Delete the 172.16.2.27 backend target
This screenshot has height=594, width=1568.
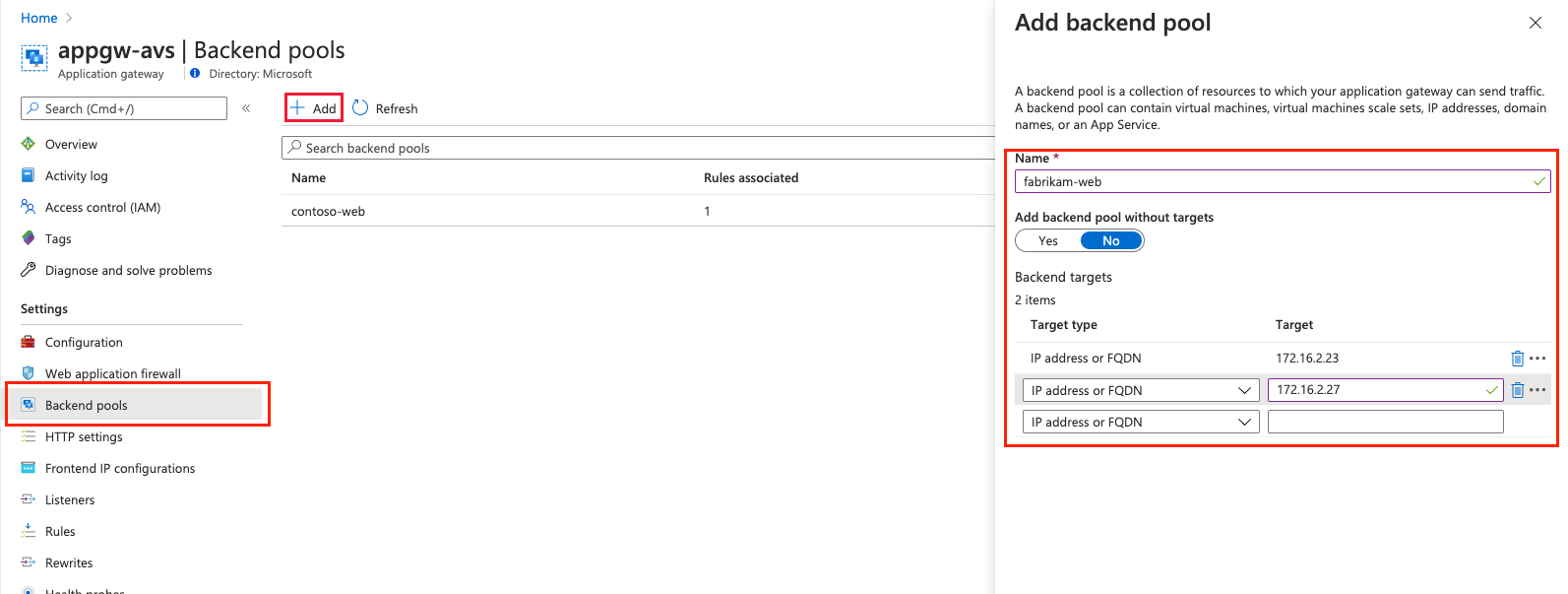click(1518, 390)
